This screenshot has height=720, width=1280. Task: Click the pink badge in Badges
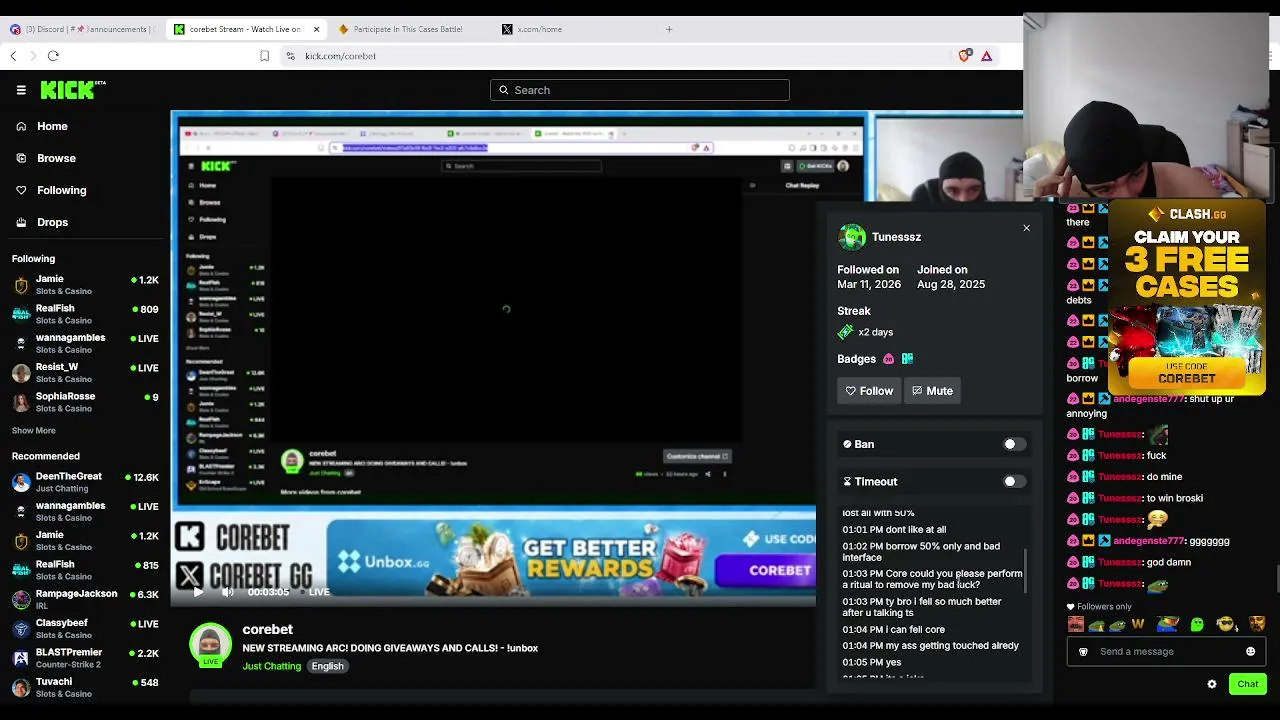[x=888, y=359]
